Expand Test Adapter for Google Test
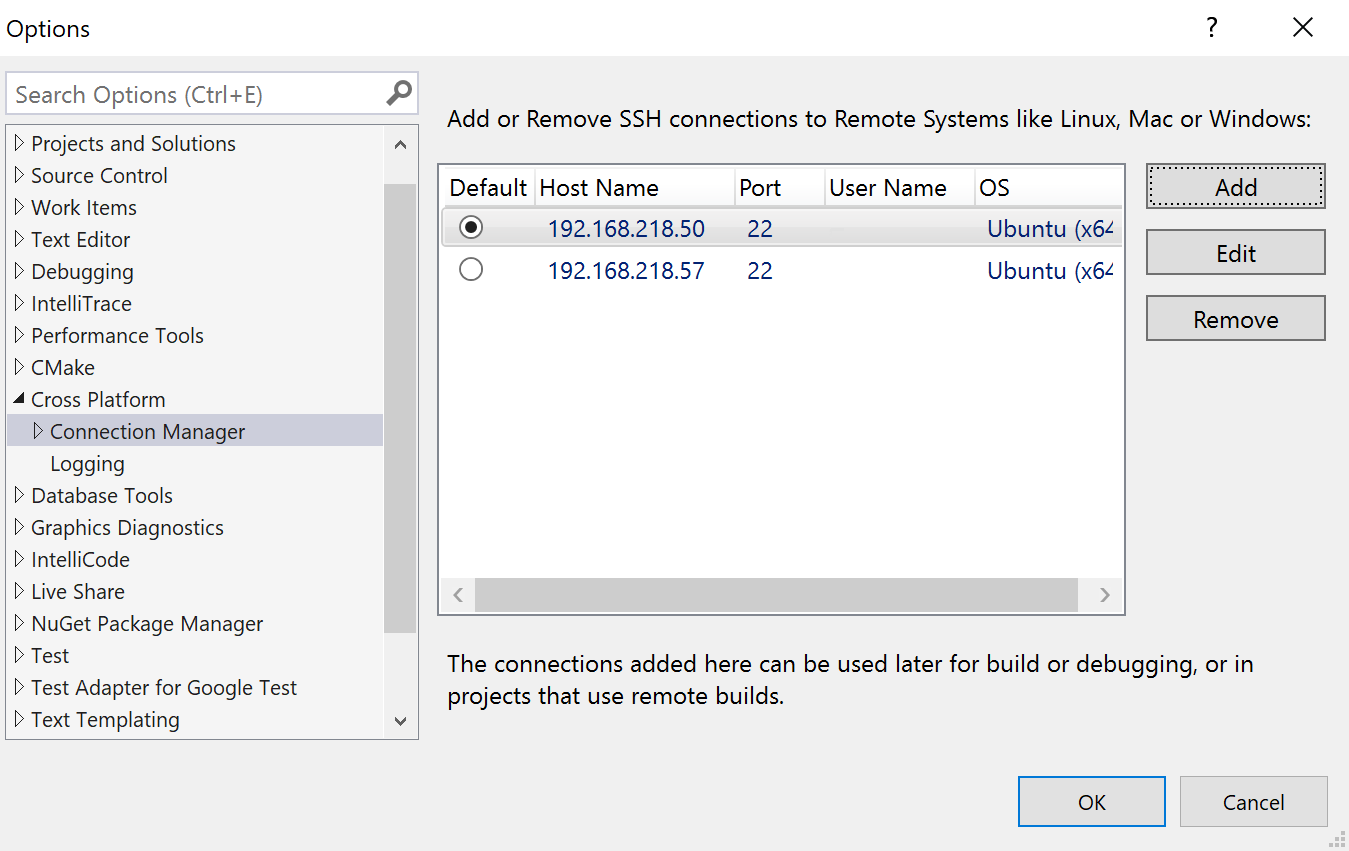 tap(20, 687)
